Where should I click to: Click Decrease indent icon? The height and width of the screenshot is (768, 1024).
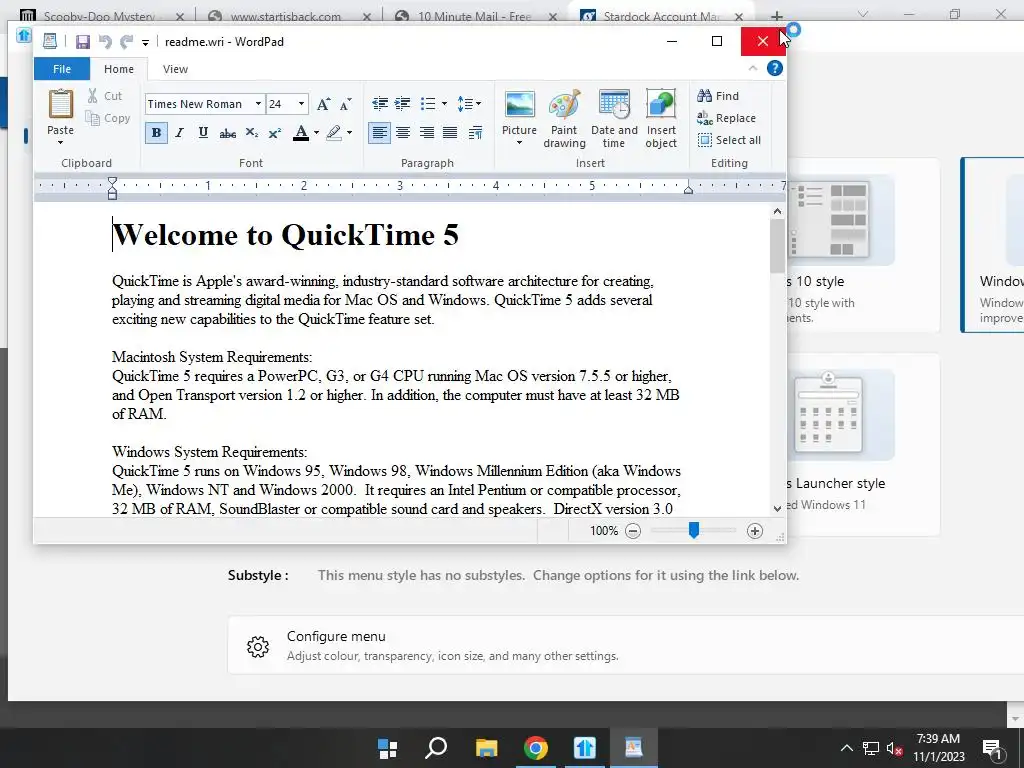(x=379, y=103)
